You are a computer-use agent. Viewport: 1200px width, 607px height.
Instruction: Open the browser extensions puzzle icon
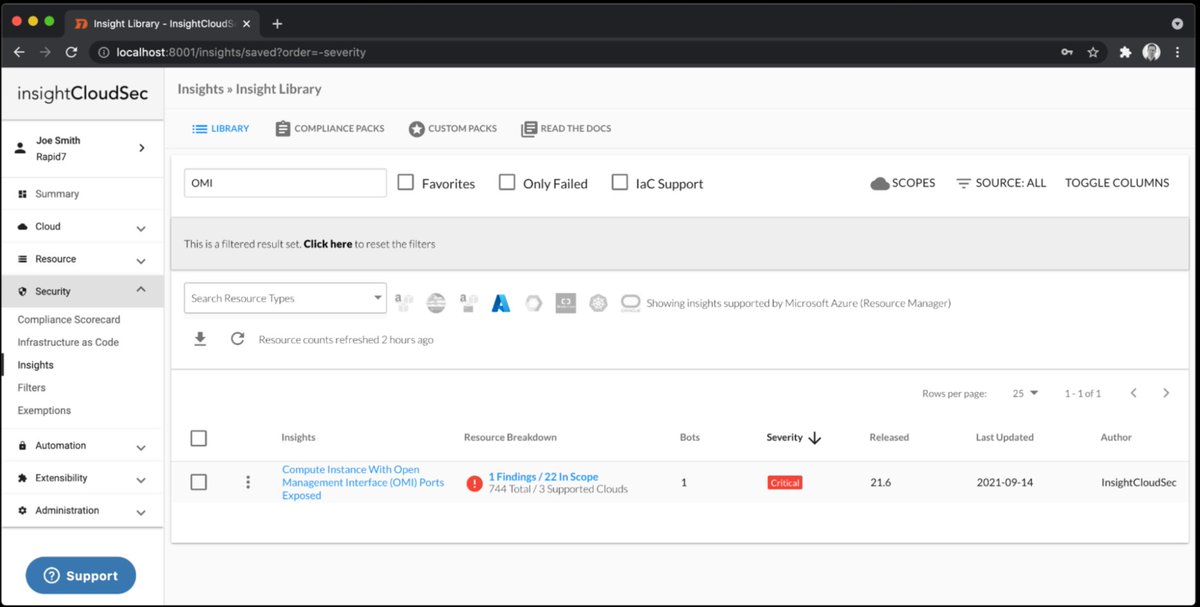(x=1125, y=52)
